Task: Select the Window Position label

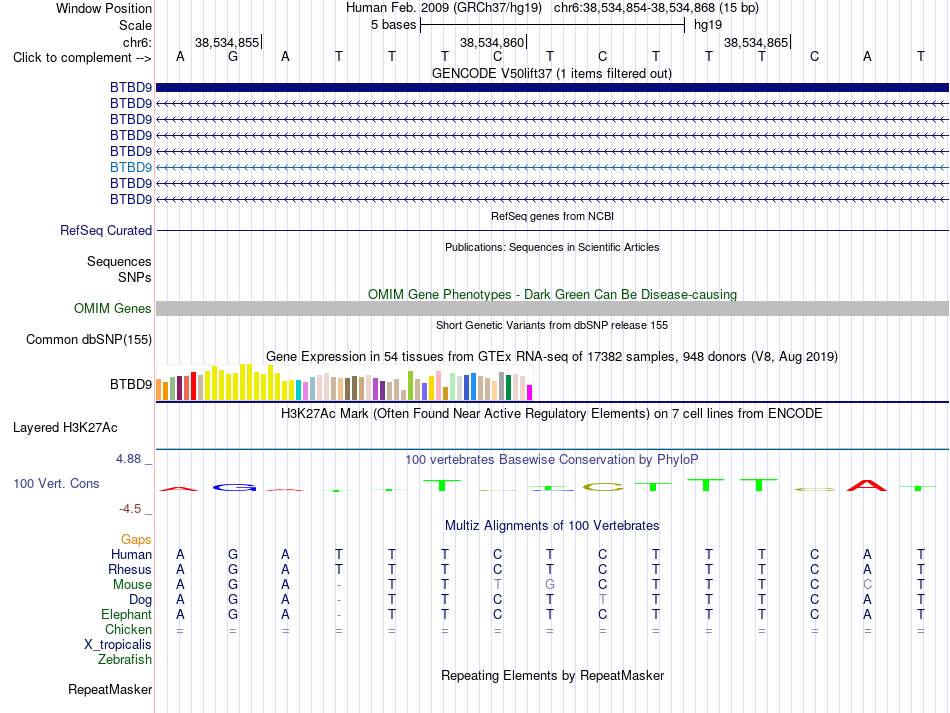Action: [104, 8]
